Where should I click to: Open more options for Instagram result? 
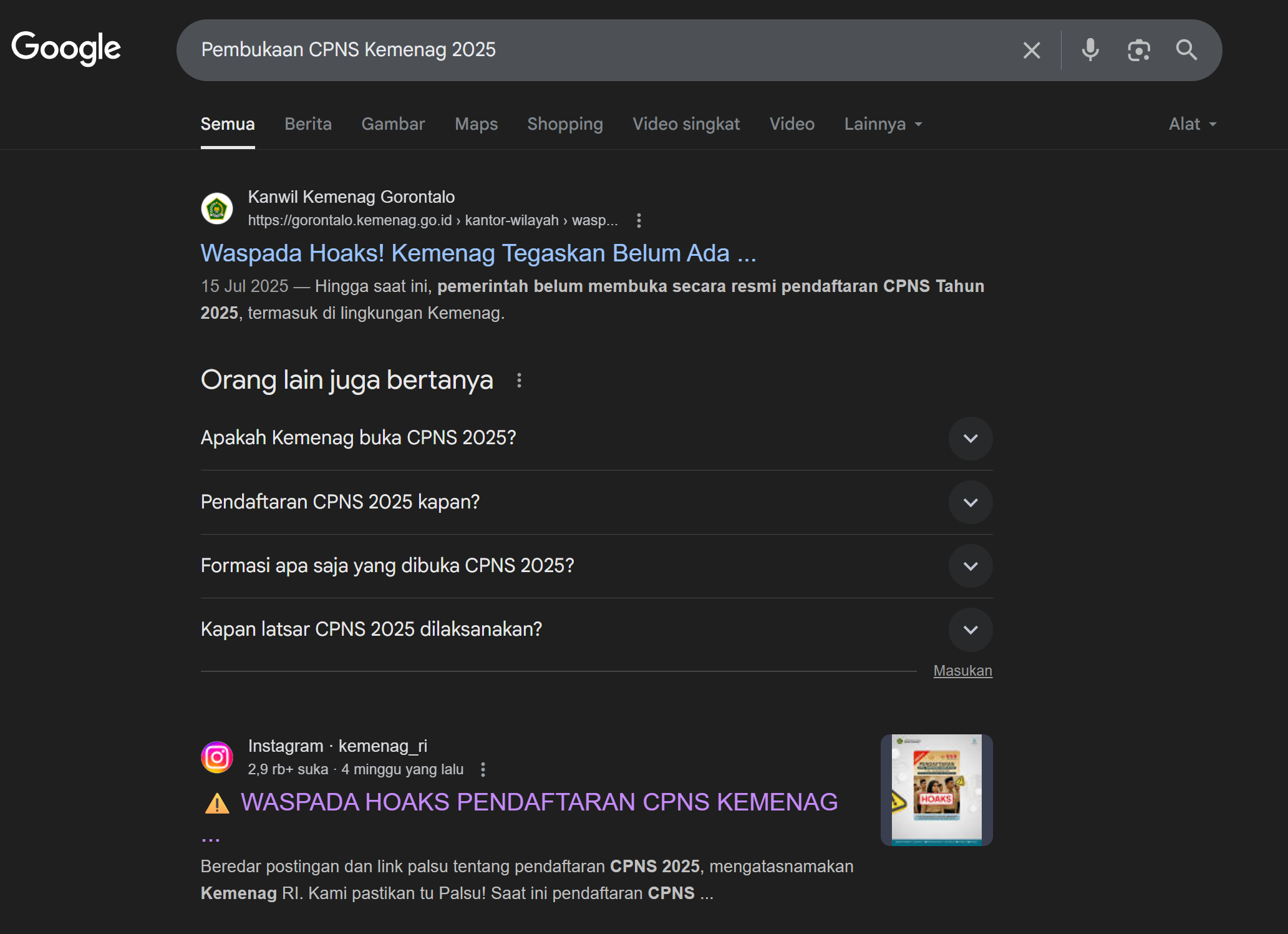coord(483,769)
